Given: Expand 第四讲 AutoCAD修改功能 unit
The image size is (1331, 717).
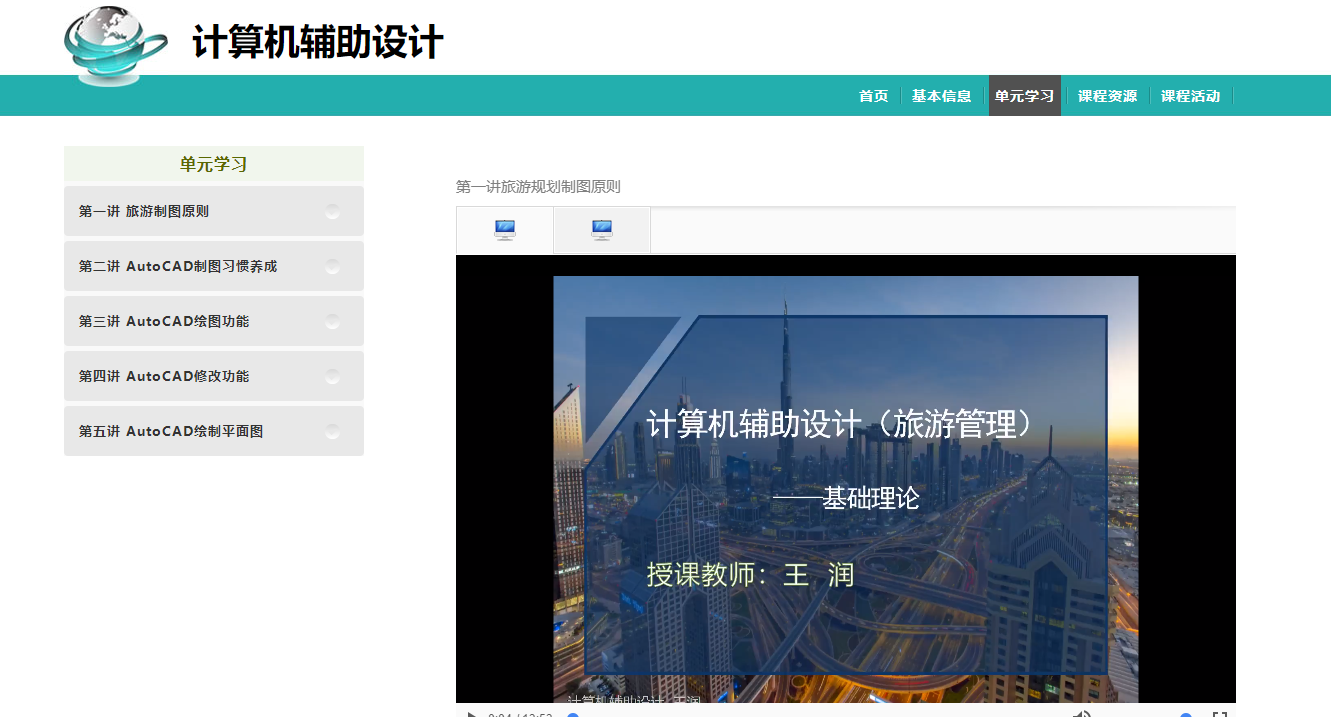Looking at the screenshot, I should 164,377.
